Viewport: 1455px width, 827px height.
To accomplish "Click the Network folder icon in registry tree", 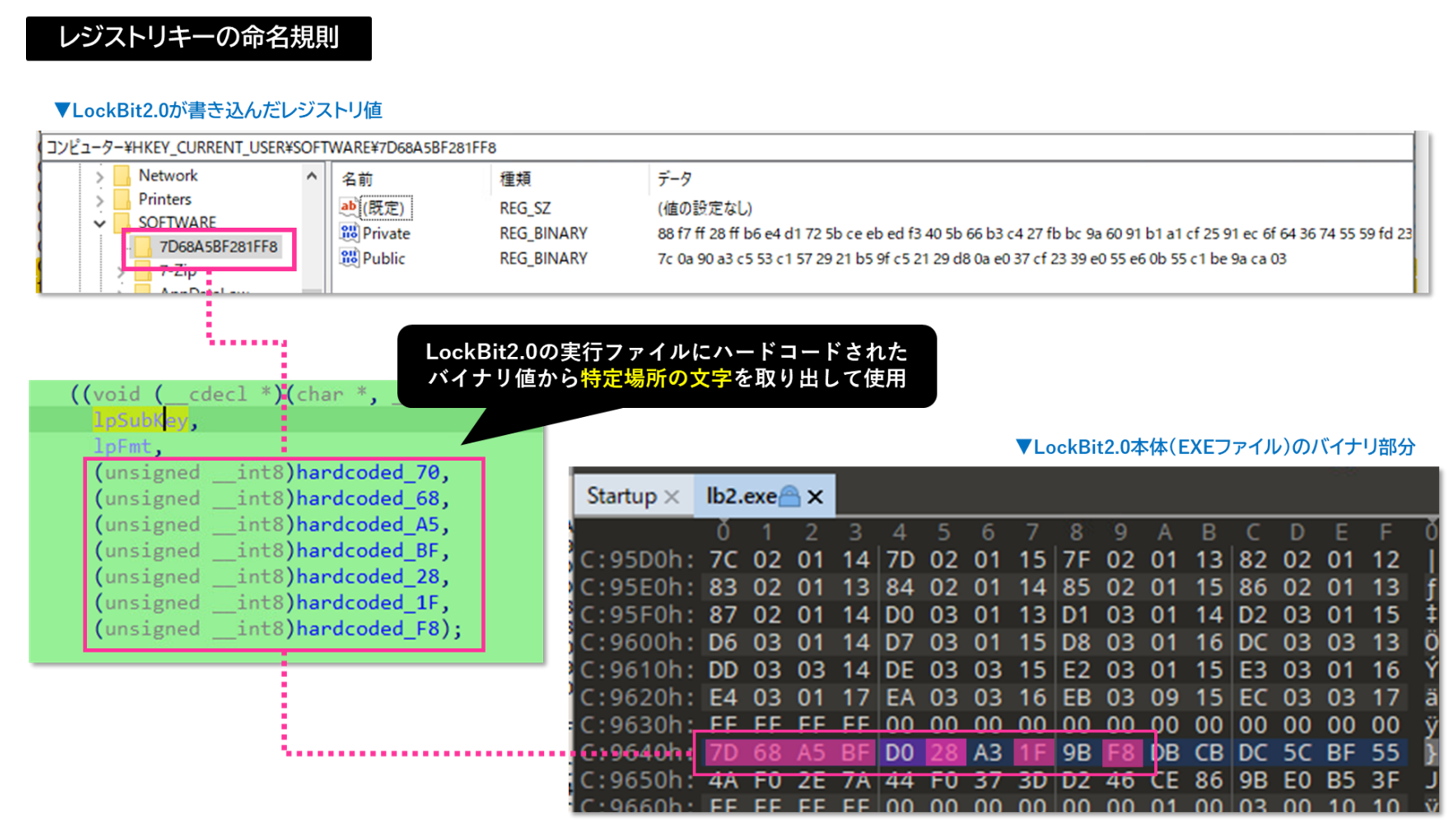I will [x=123, y=176].
